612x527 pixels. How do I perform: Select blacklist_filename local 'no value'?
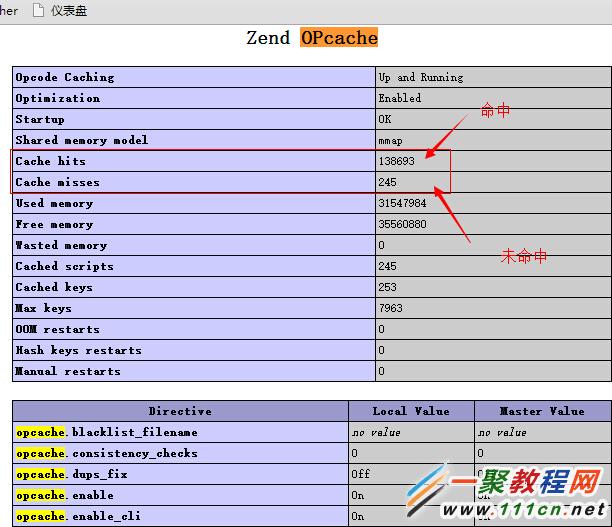[x=376, y=433]
